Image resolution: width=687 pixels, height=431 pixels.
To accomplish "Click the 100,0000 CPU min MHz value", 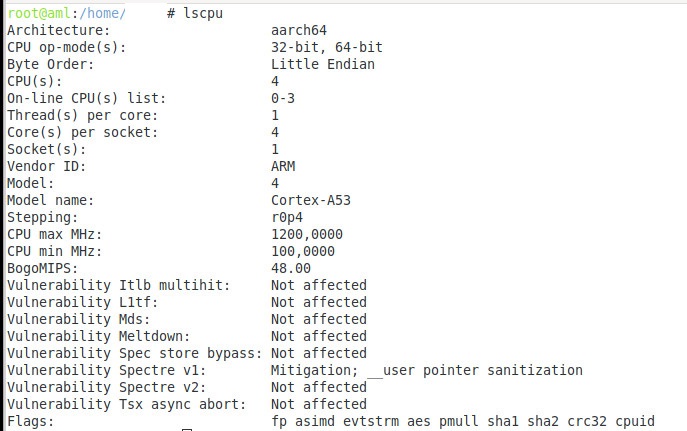I will coord(302,251).
